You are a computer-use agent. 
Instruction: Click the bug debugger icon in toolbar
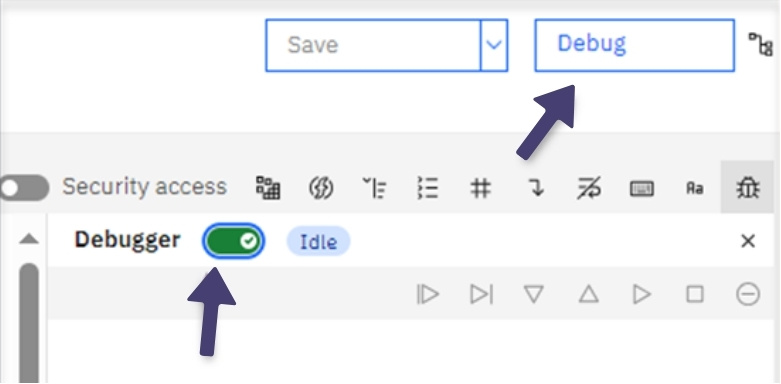(748, 188)
